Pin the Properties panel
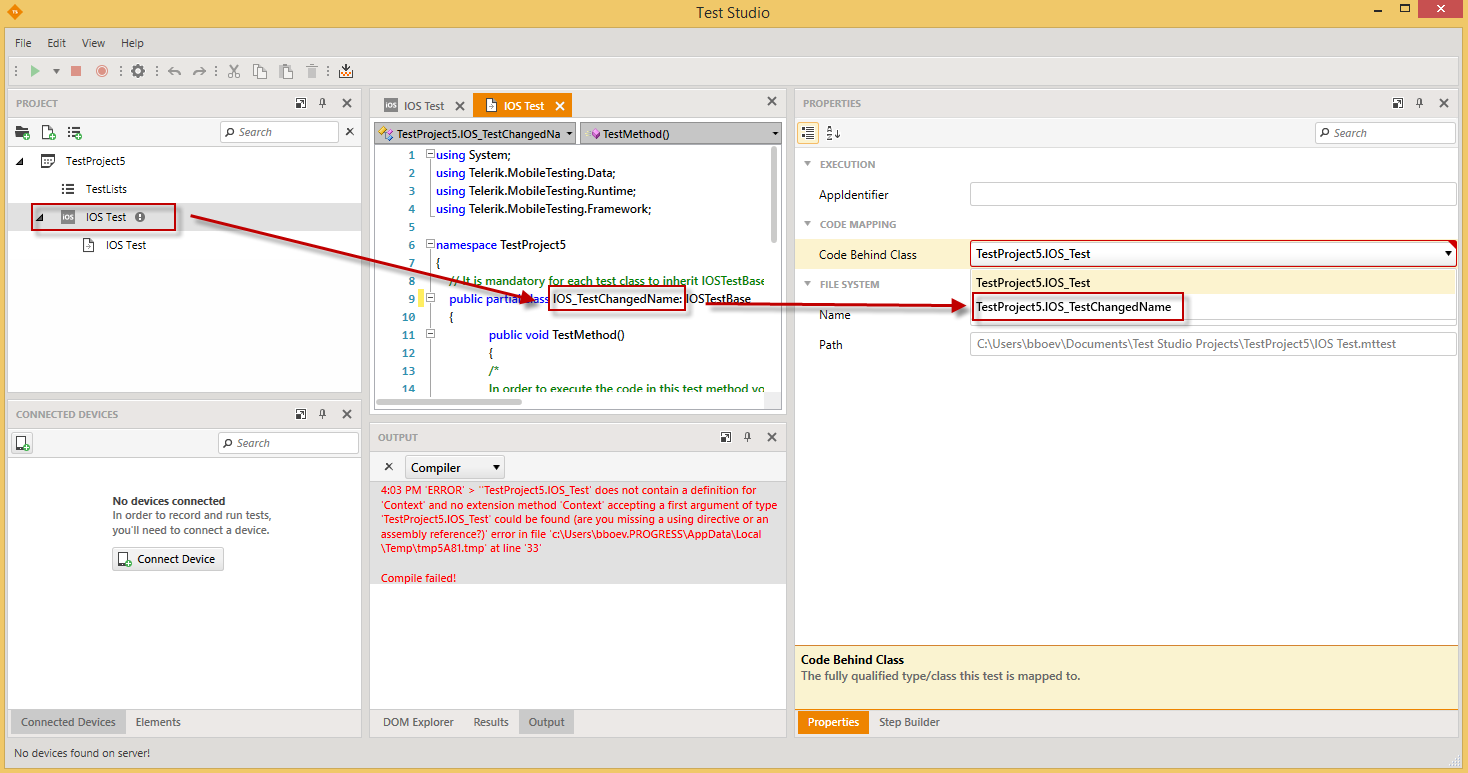The height and width of the screenshot is (773, 1468). (1419, 103)
